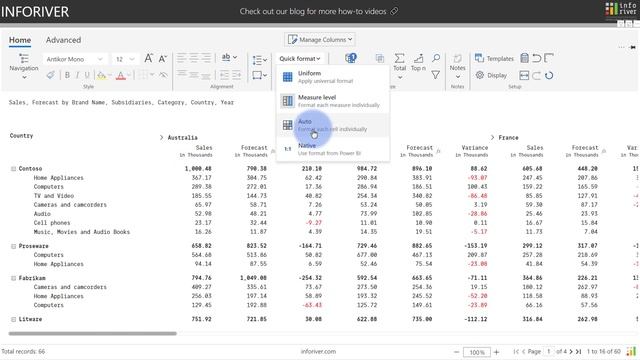Click the Notes icon
This screenshot has width=640, height=360.
coord(458,58)
